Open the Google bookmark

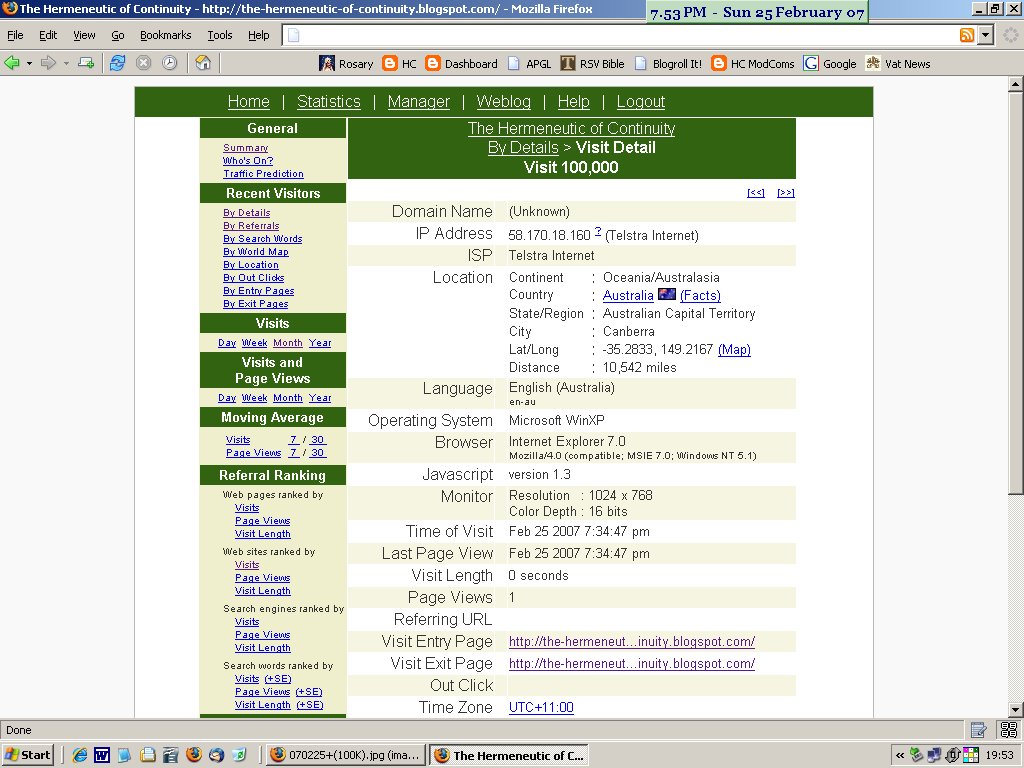pyautogui.click(x=830, y=63)
